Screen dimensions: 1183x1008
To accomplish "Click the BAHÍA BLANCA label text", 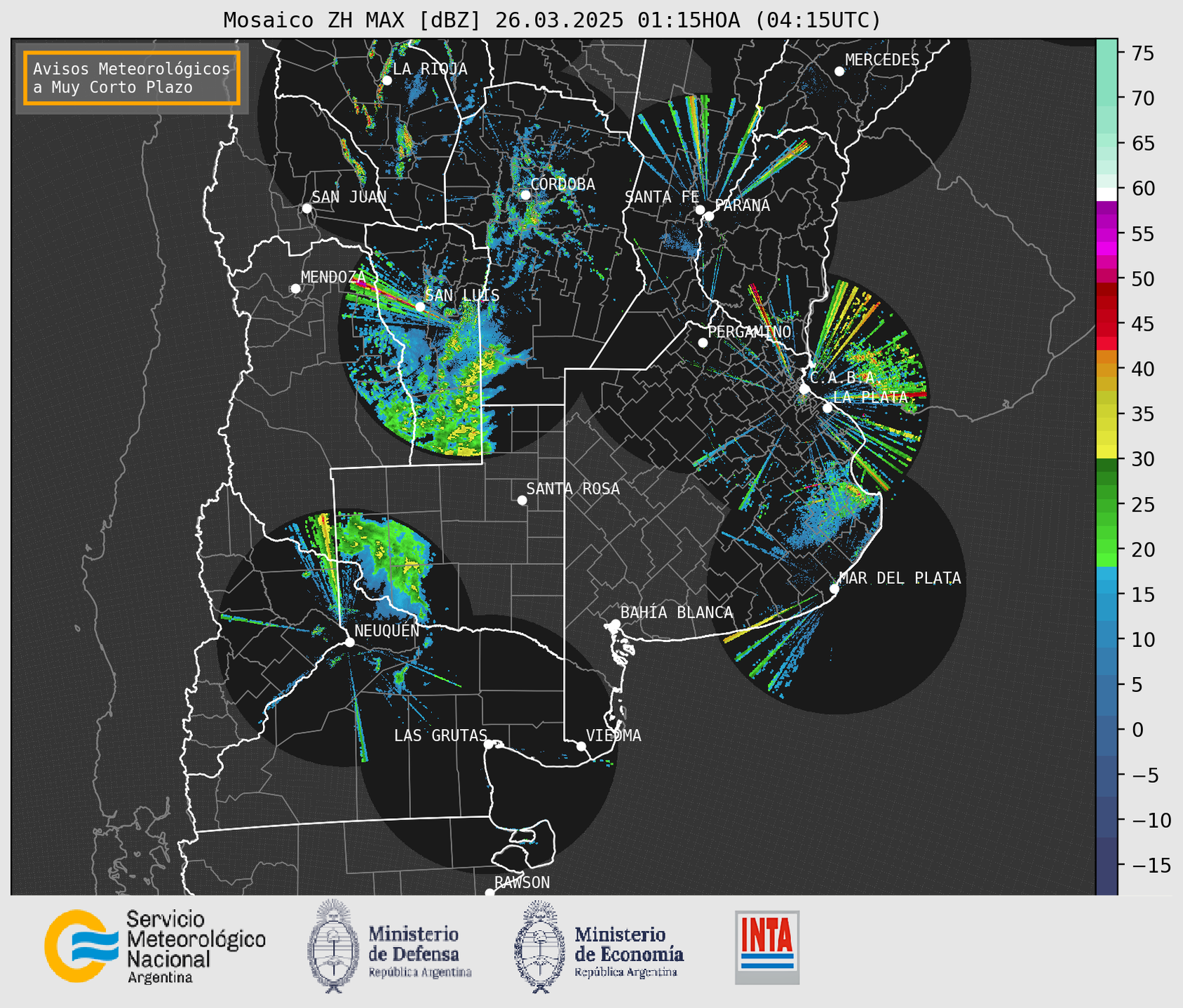I will point(677,613).
